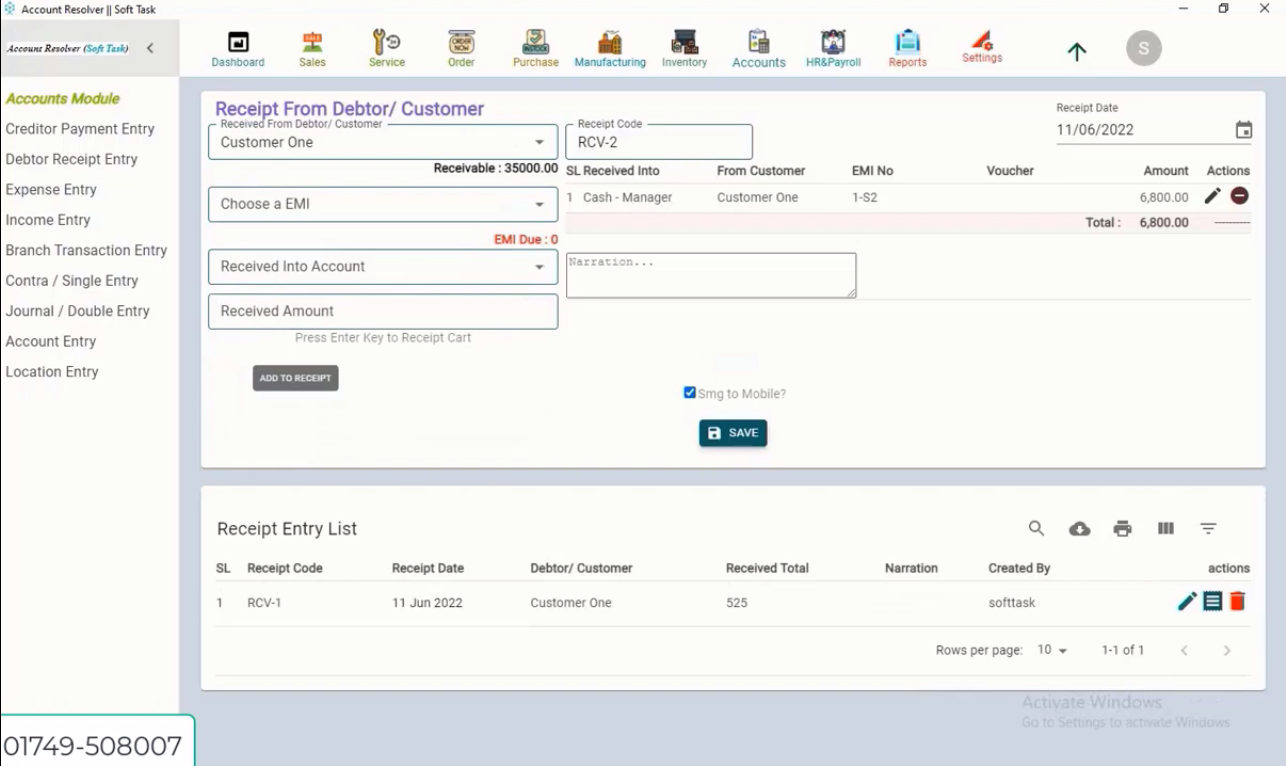Viewport: 1286px width, 766px height.
Task: Open the Manufacturing module icon
Action: [609, 47]
